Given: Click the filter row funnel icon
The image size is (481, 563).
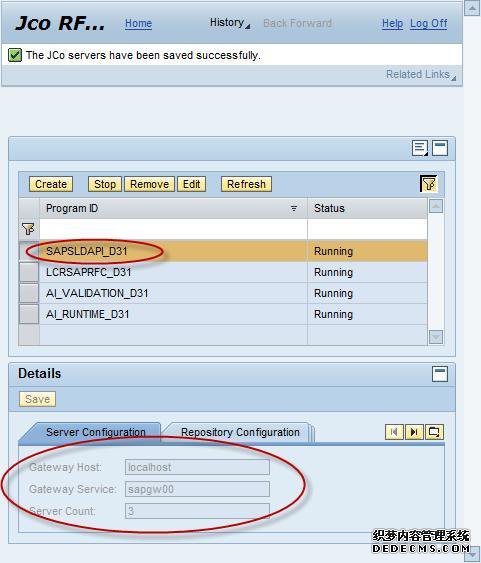Looking at the screenshot, I should (28, 229).
